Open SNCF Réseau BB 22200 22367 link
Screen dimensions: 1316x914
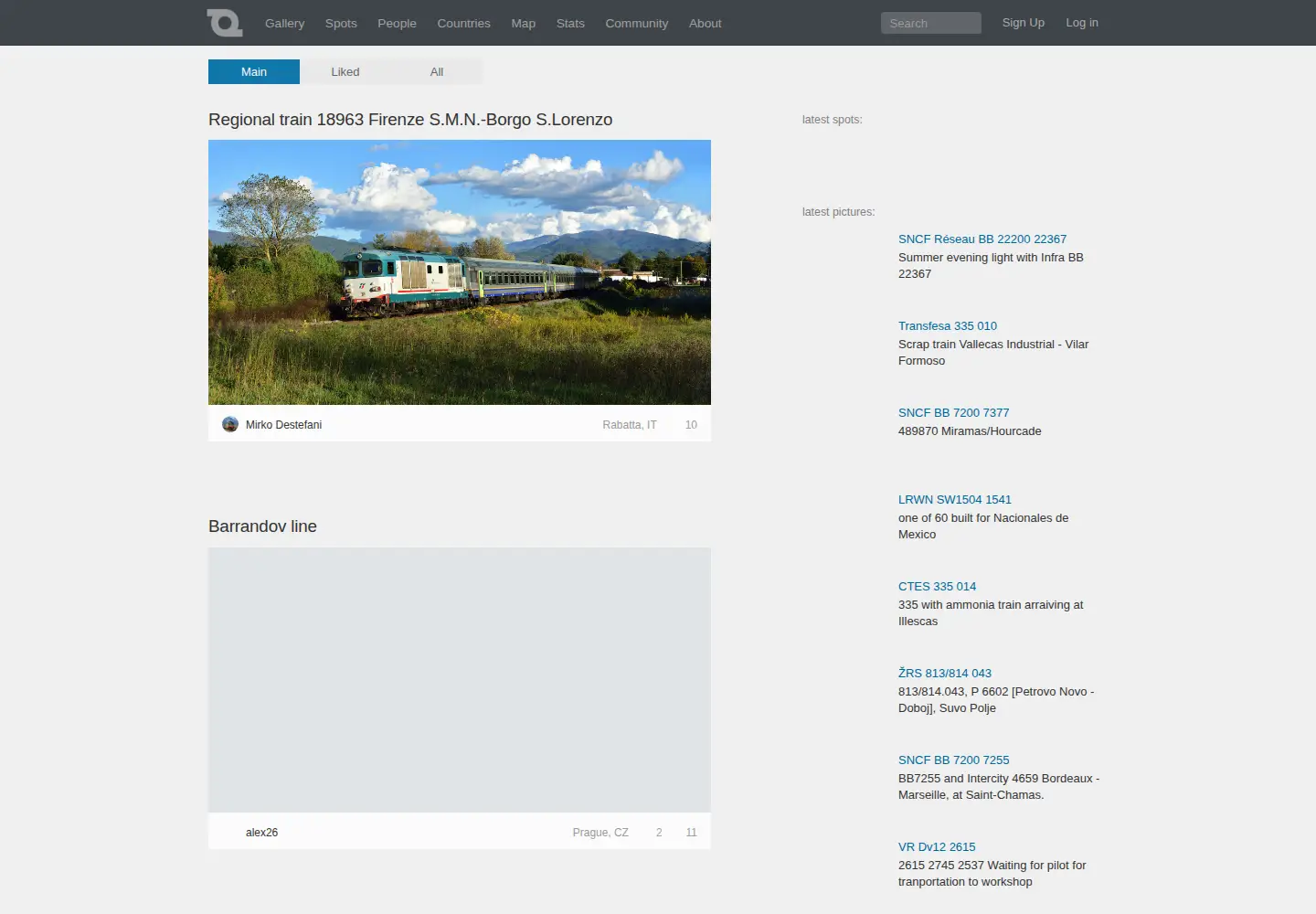click(982, 239)
